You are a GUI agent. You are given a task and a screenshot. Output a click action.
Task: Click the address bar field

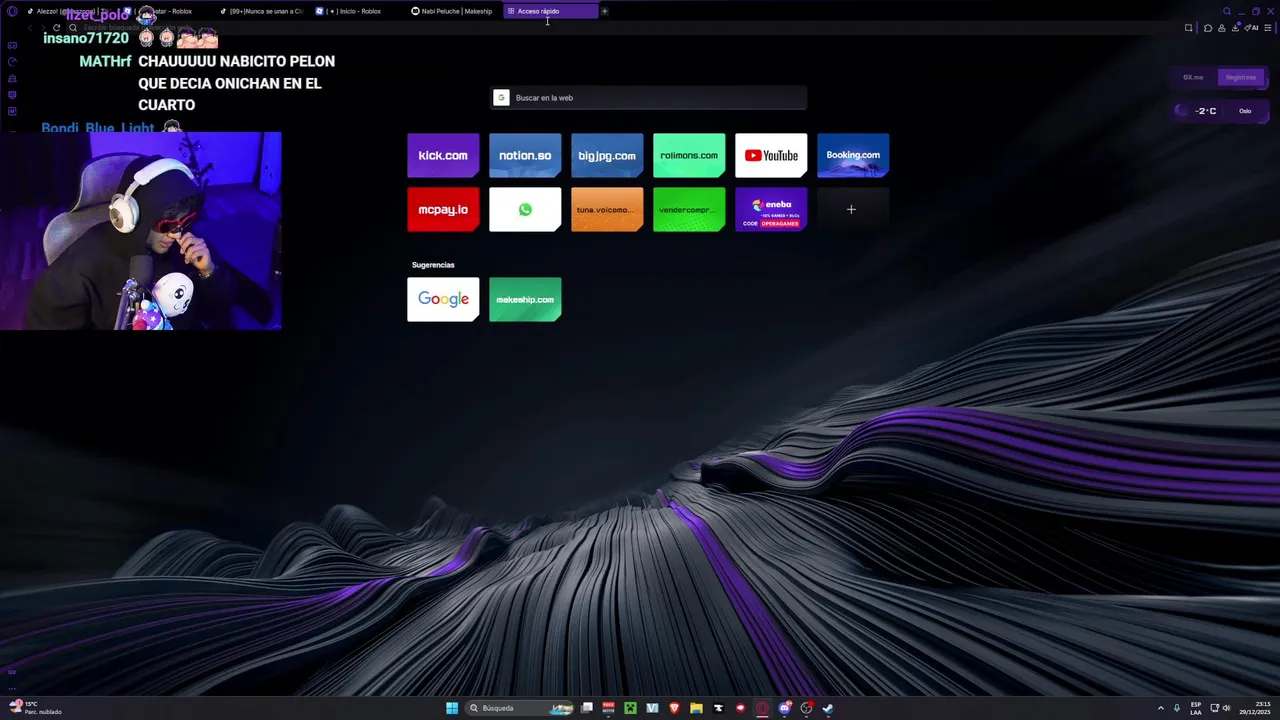620,28
